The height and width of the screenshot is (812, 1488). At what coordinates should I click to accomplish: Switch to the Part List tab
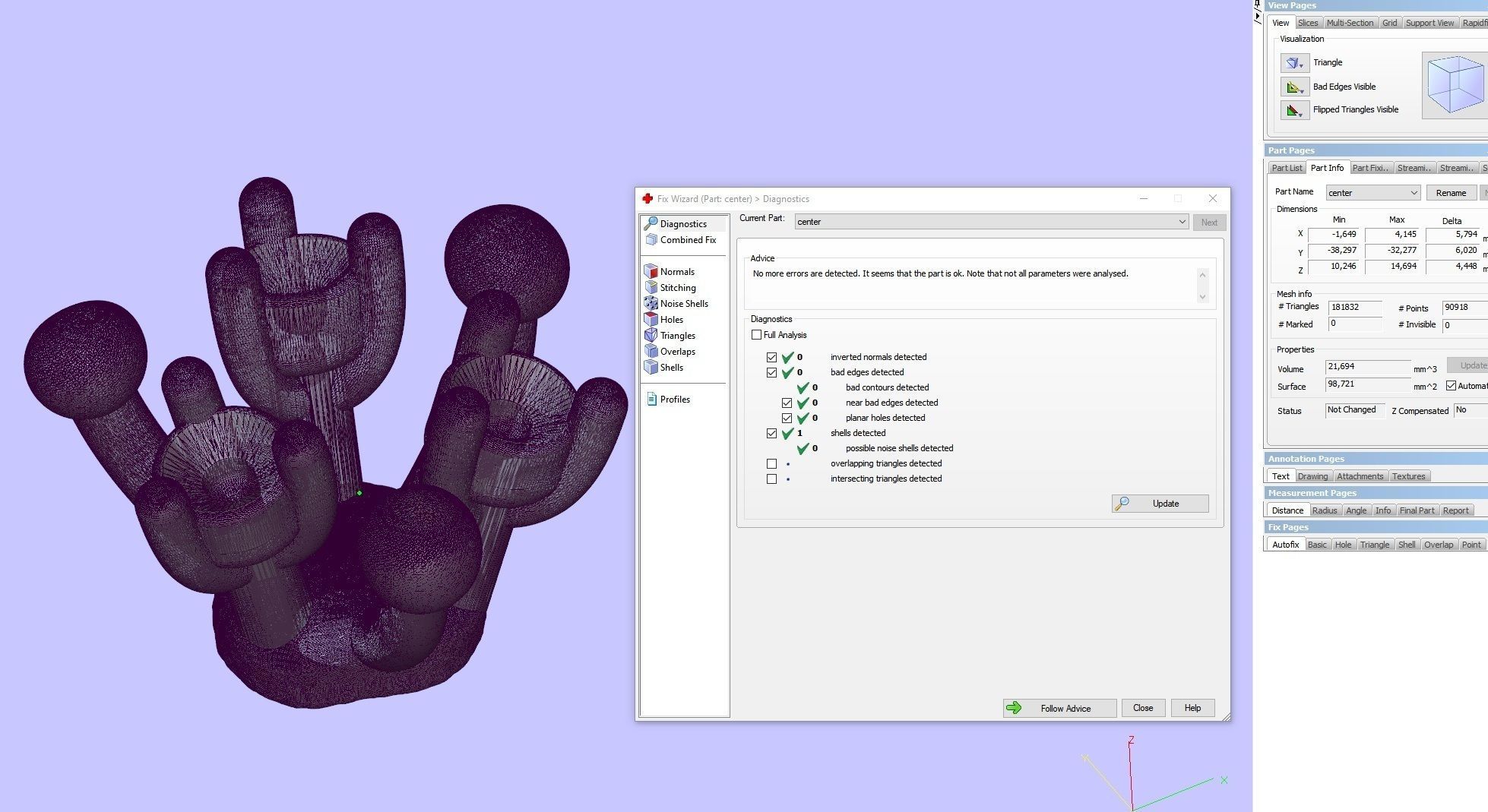point(1287,168)
